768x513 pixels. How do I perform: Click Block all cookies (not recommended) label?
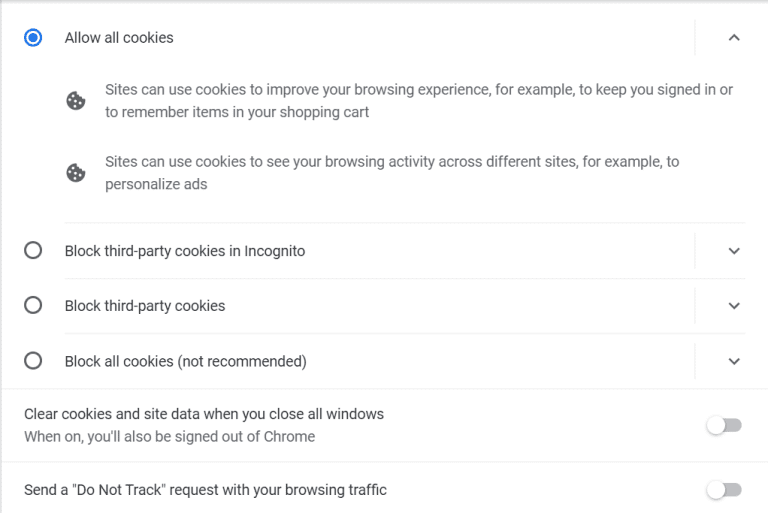pyautogui.click(x=186, y=361)
